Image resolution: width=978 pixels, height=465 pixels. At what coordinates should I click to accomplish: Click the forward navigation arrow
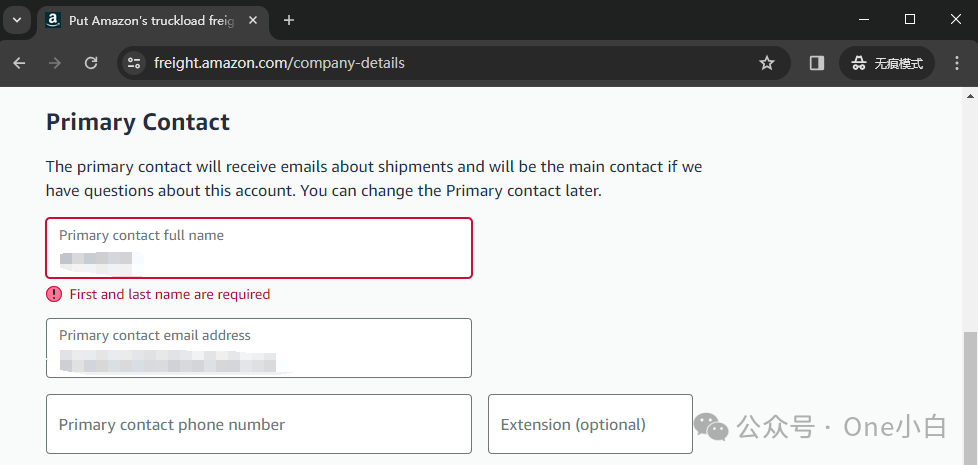pos(55,63)
